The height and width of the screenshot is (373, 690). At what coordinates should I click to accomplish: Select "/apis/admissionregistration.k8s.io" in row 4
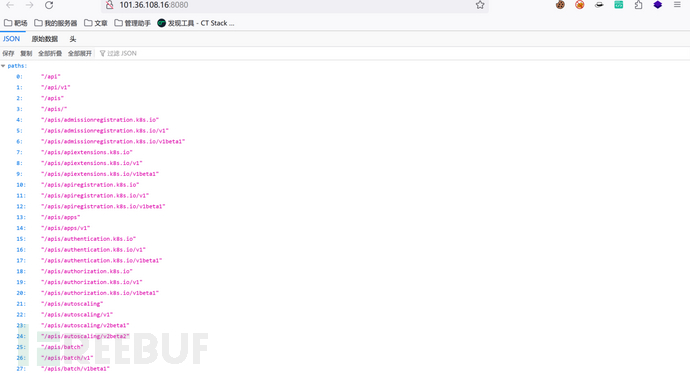click(100, 120)
